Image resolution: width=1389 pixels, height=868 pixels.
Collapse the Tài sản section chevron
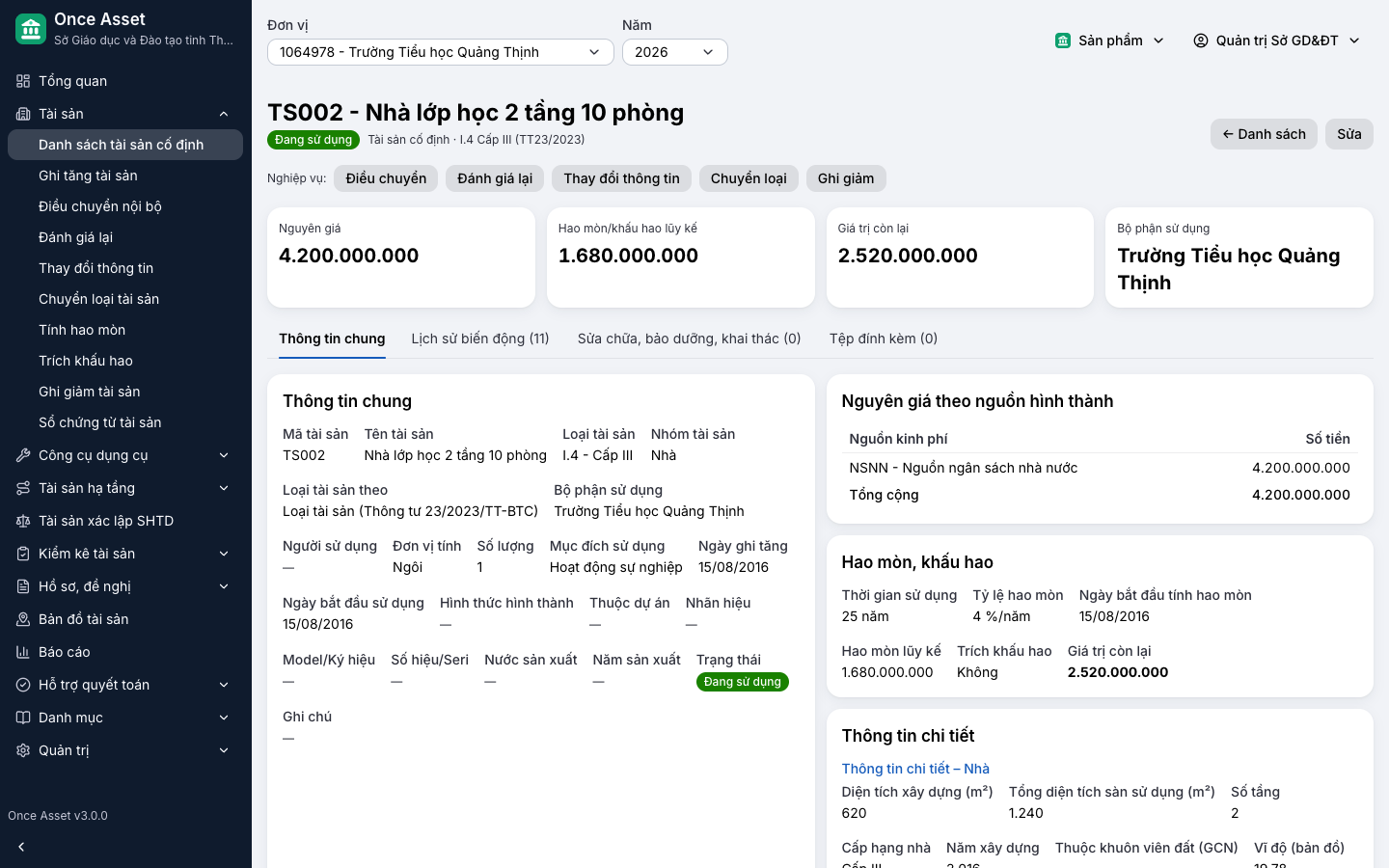tap(224, 114)
